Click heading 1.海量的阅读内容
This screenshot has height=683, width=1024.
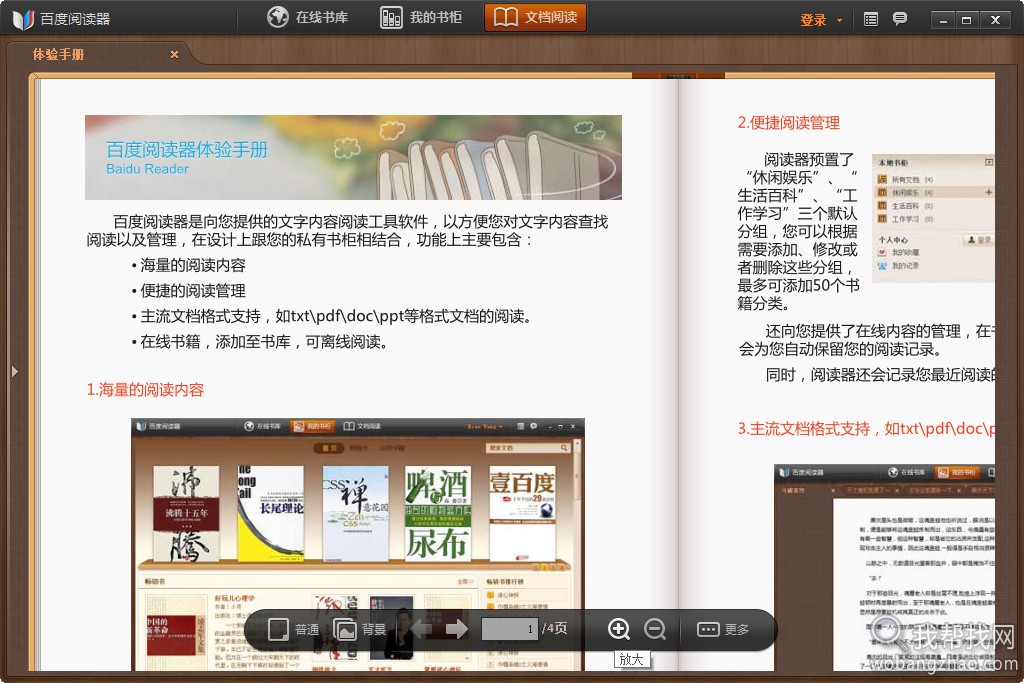pos(145,390)
